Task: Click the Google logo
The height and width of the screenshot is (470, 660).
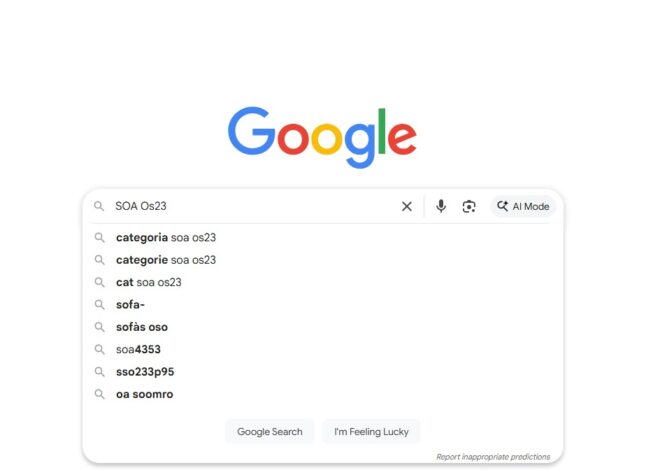Action: coord(322,137)
